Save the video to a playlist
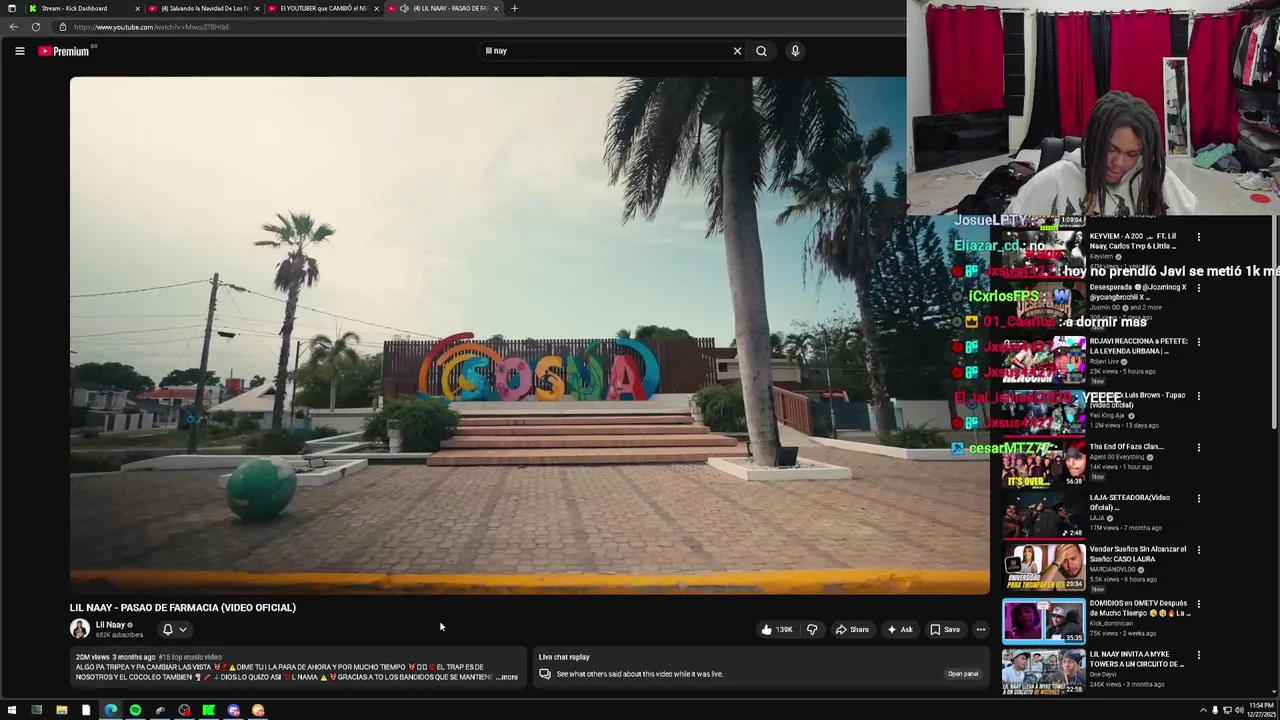Image resolution: width=1280 pixels, height=720 pixels. click(x=945, y=629)
